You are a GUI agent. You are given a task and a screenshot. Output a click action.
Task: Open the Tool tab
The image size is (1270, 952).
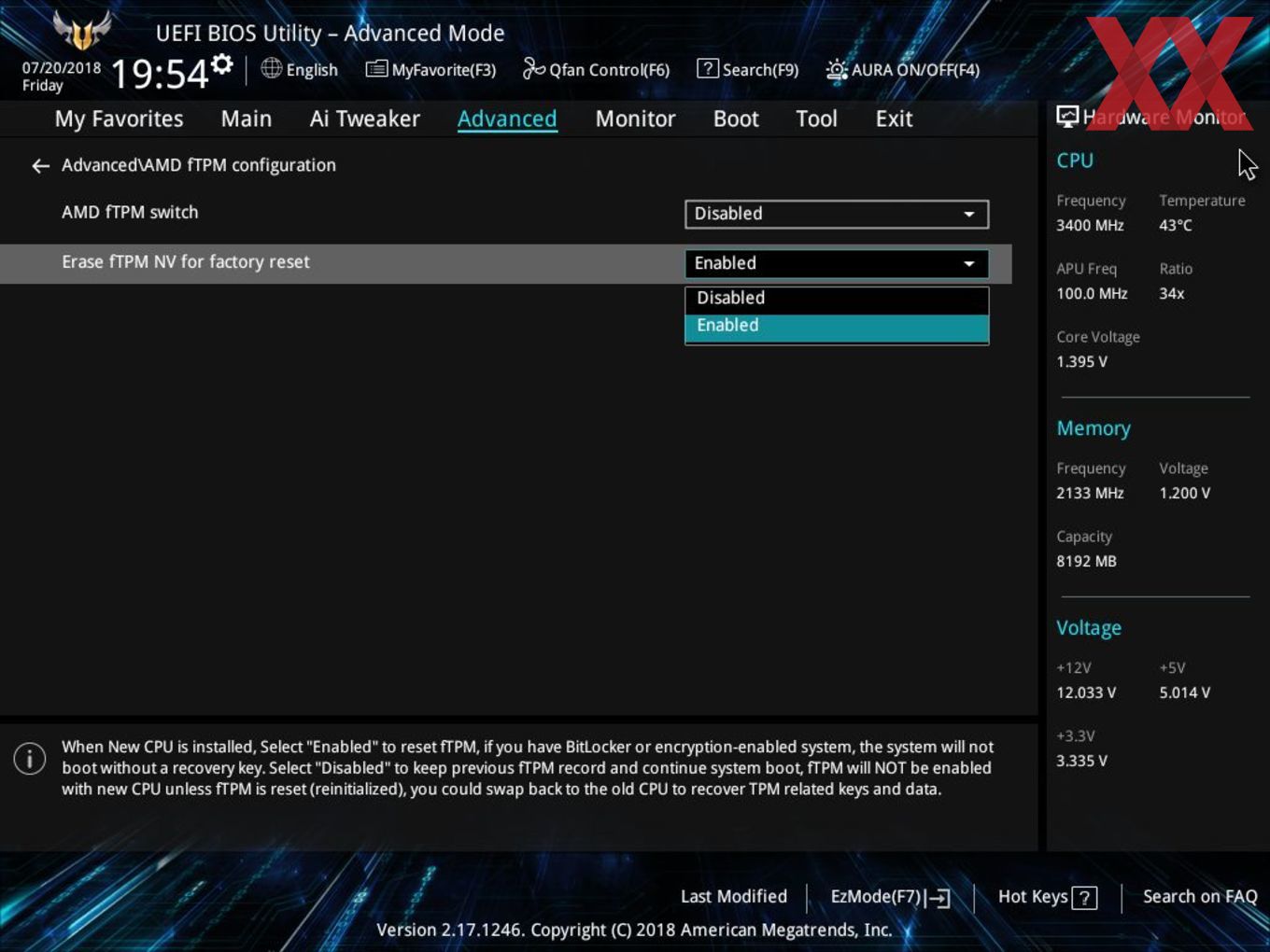(816, 119)
